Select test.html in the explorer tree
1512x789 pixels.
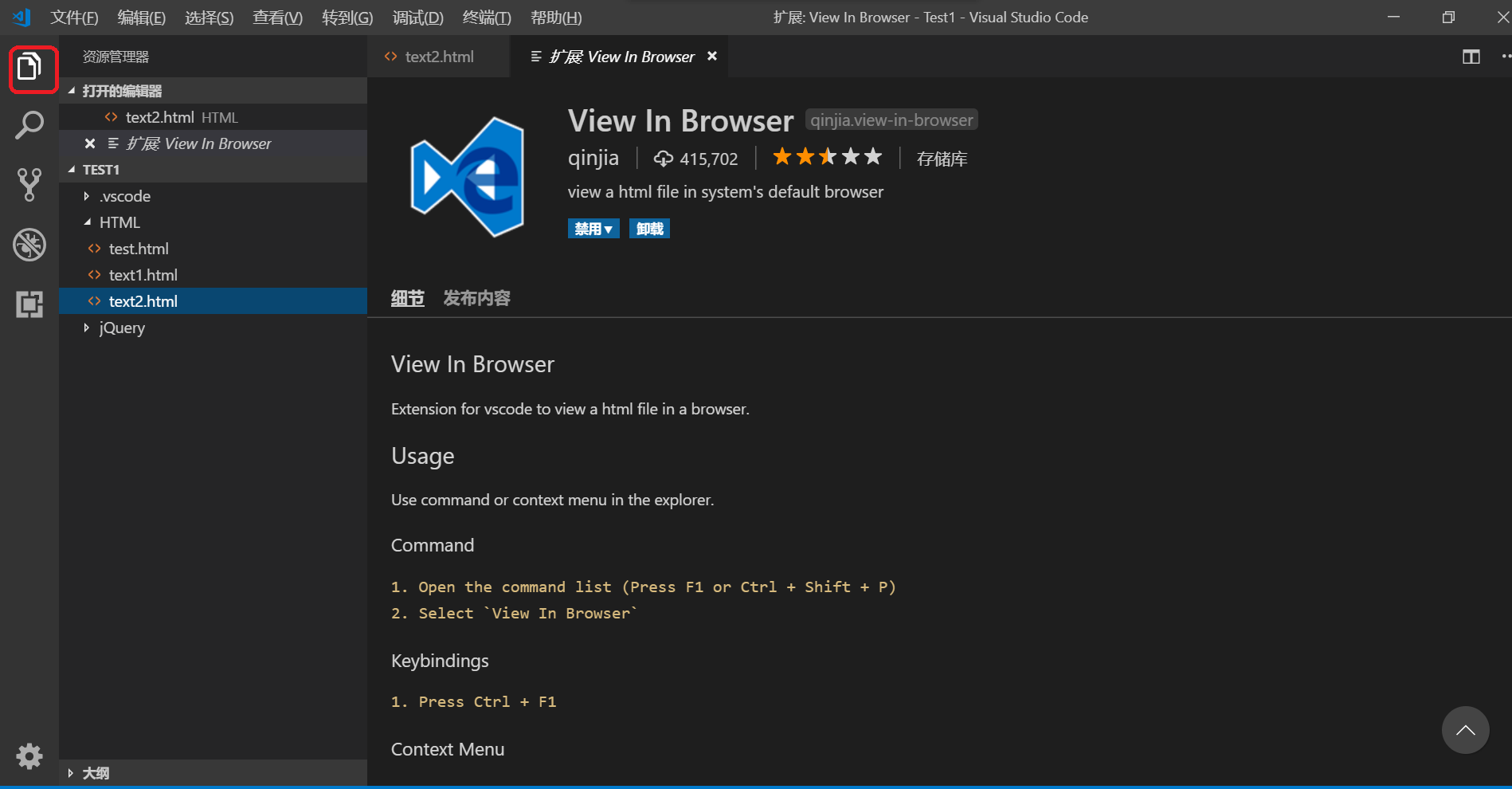point(139,248)
